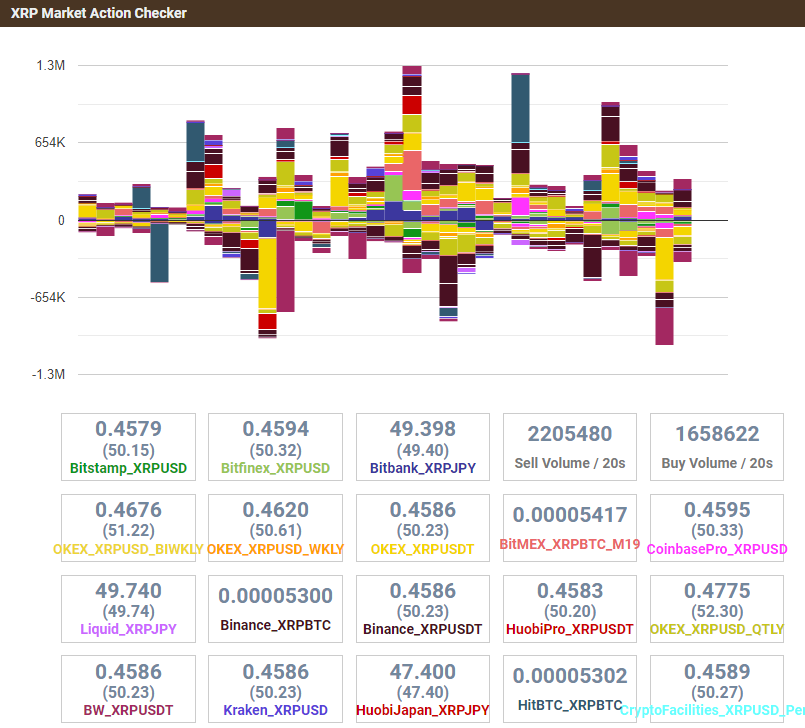Select the CoinbasePro_XRPUSD label
The width and height of the screenshot is (805, 728).
[x=717, y=549]
